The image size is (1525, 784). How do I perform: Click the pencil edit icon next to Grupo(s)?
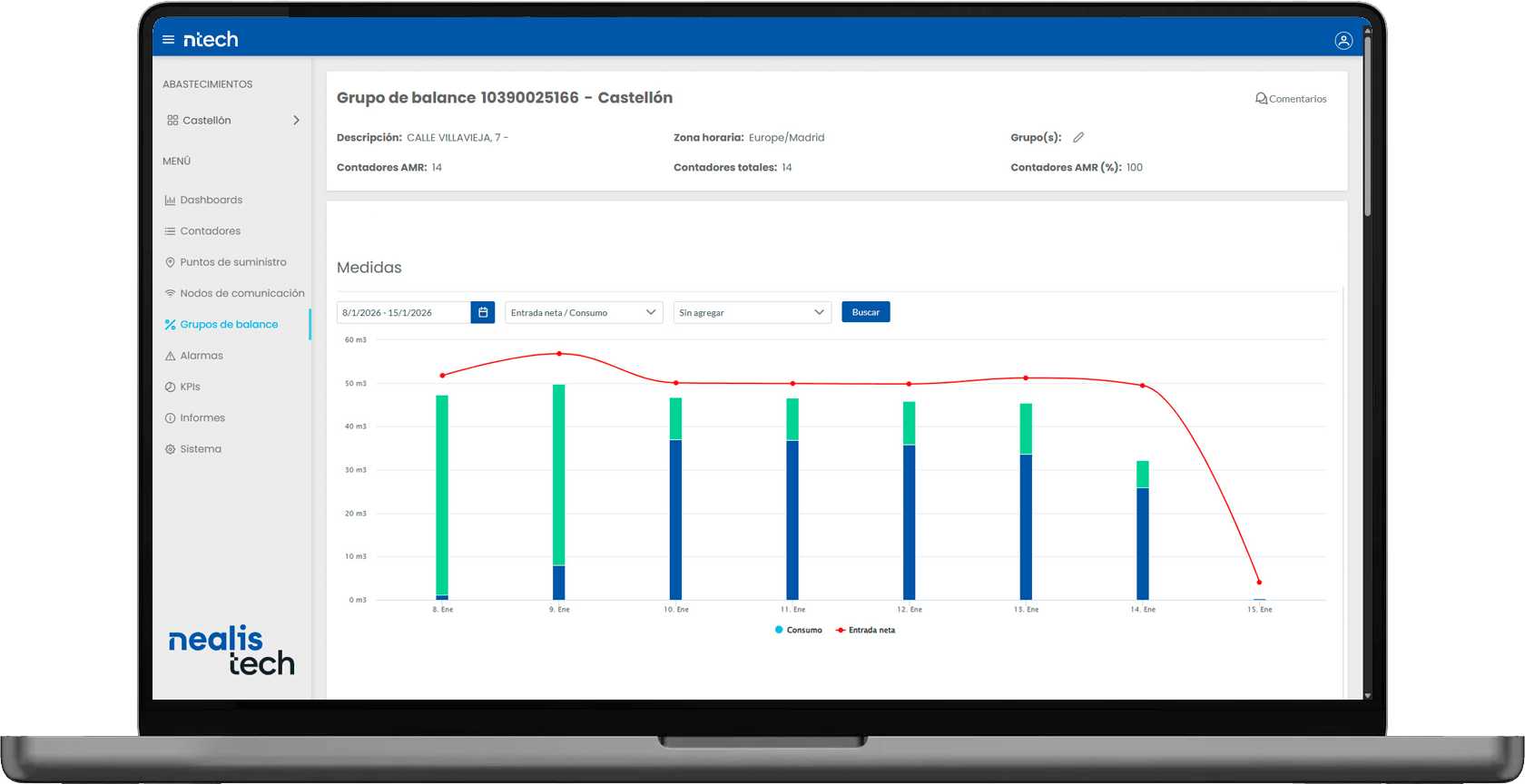click(1078, 138)
